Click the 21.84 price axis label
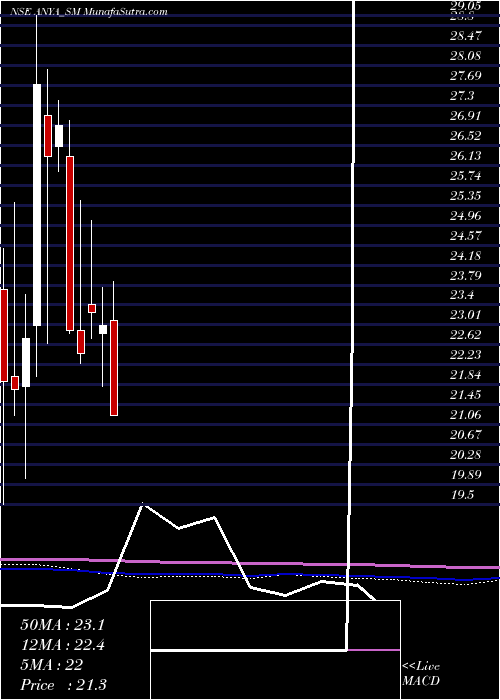Screen dimensions: 500x700 (465, 375)
